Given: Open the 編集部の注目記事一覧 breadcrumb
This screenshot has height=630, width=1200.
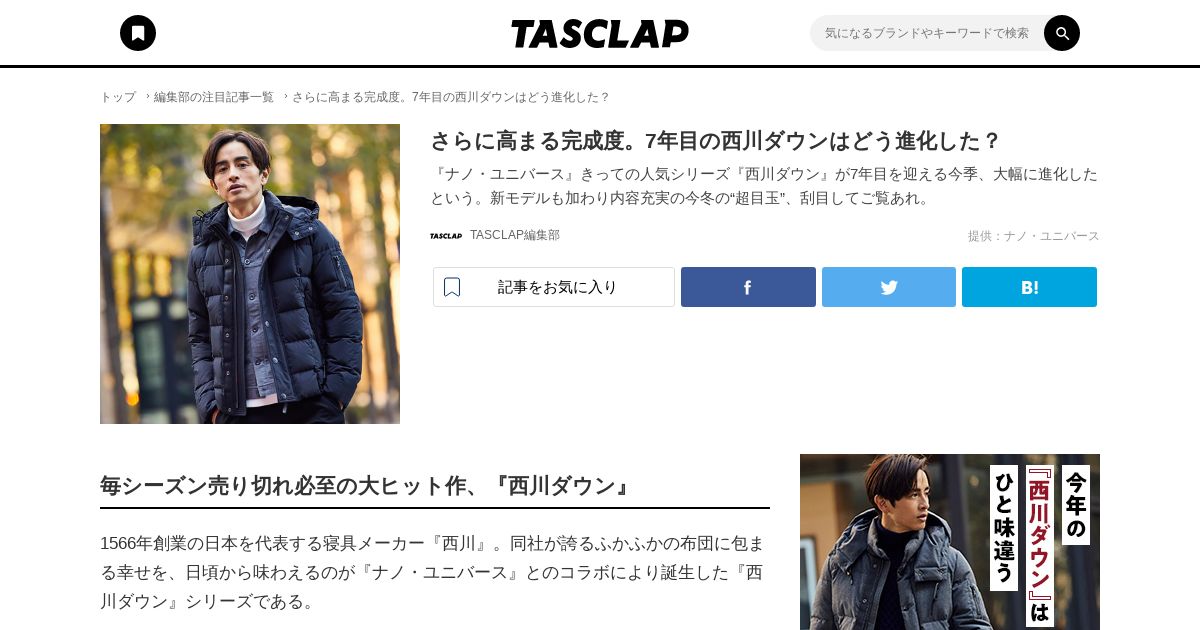Looking at the screenshot, I should pos(214,97).
